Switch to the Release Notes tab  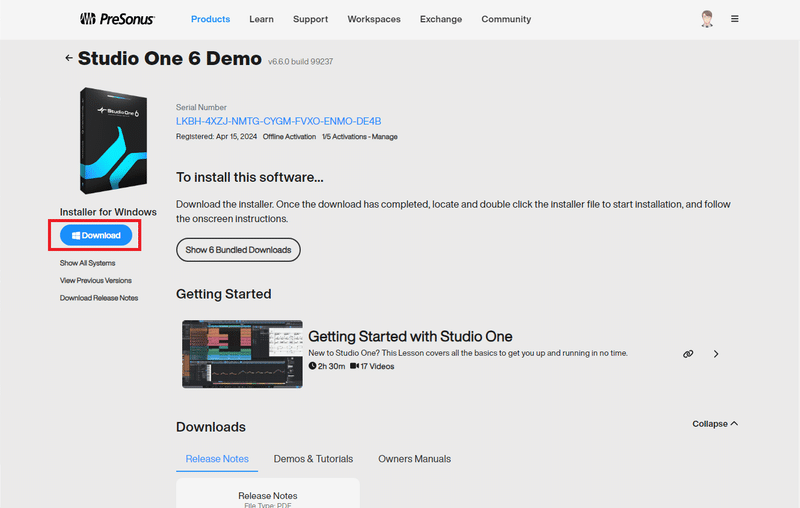coord(217,459)
